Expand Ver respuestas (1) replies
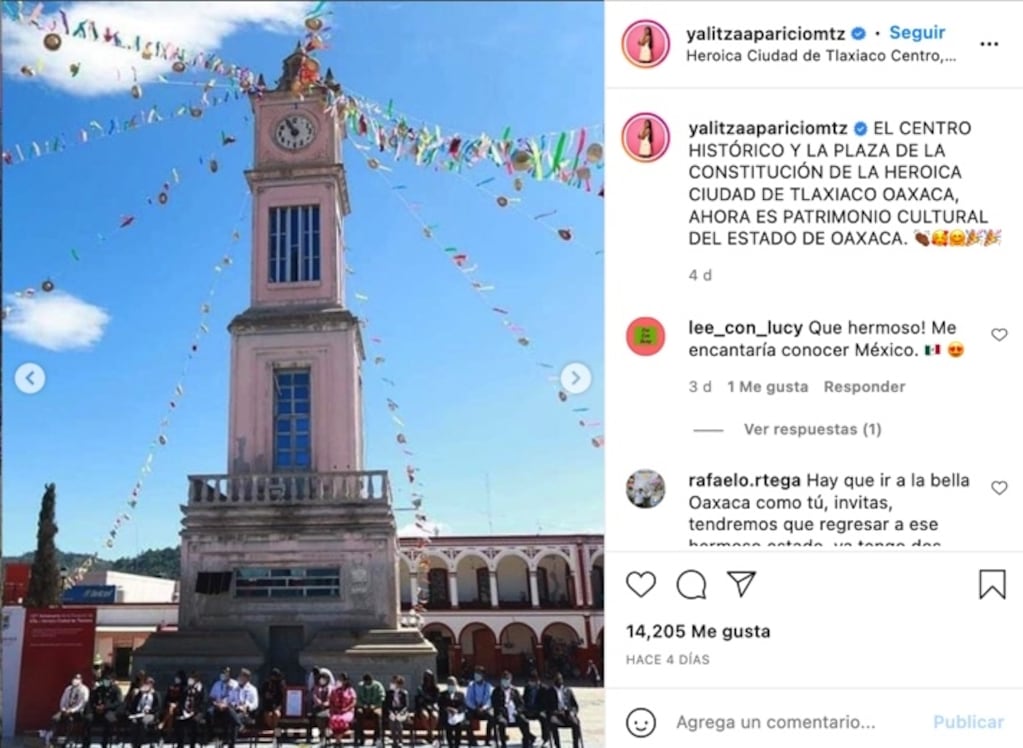Image resolution: width=1023 pixels, height=748 pixels. pyautogui.click(x=812, y=429)
